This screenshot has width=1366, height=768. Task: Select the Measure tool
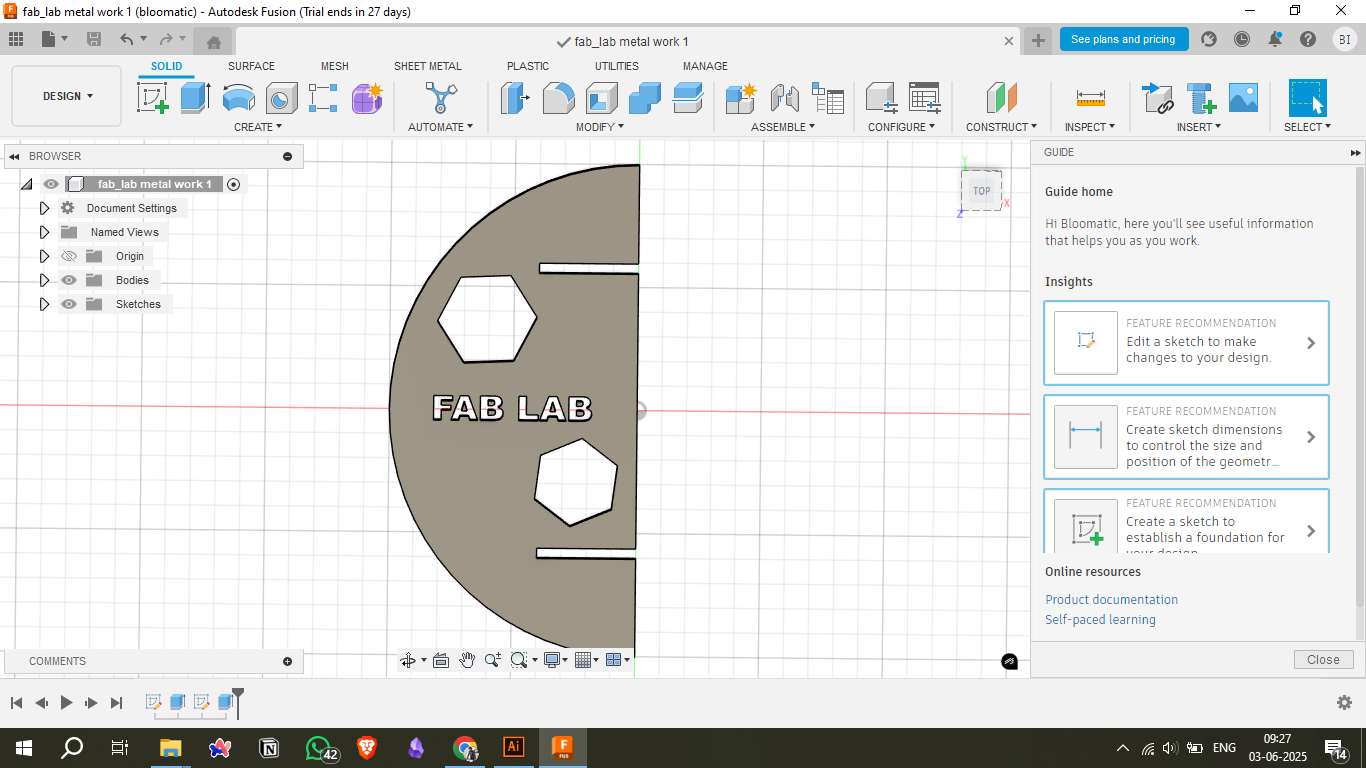[x=1090, y=98]
